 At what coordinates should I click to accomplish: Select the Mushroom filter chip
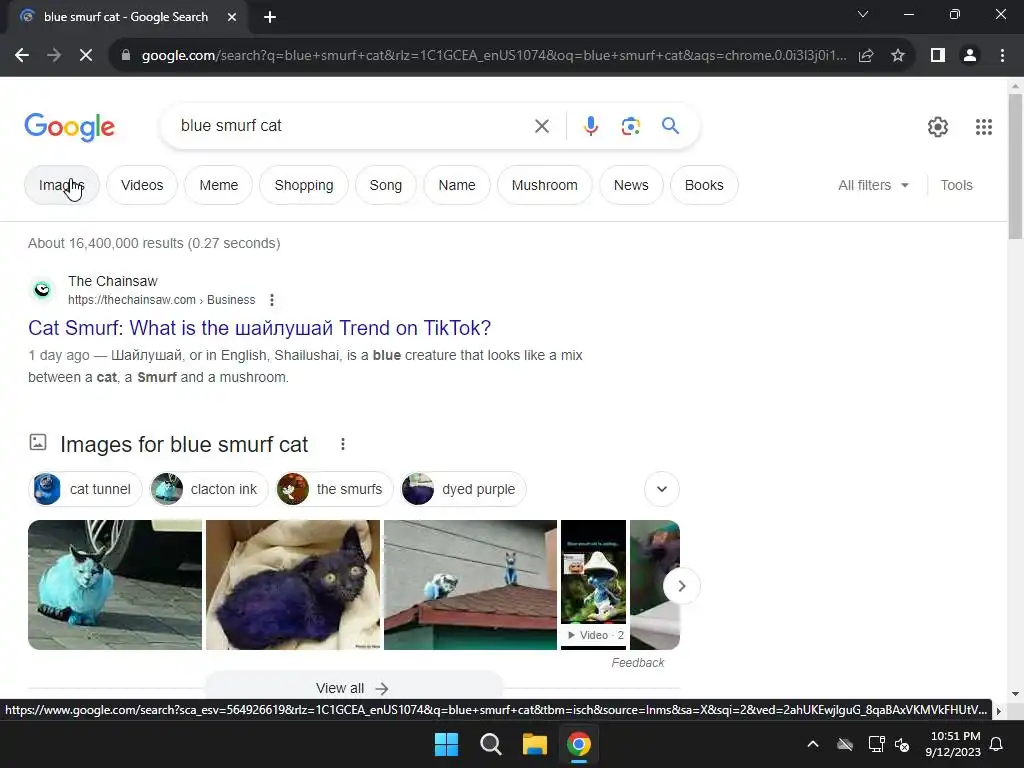tap(545, 185)
